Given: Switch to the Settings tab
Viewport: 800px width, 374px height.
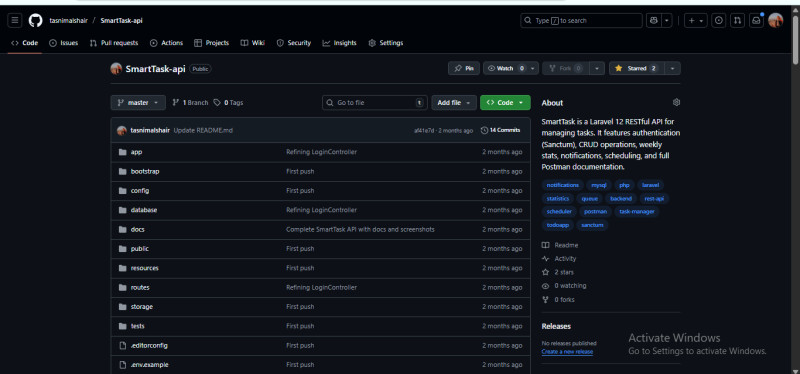Looking at the screenshot, I should tap(386, 43).
